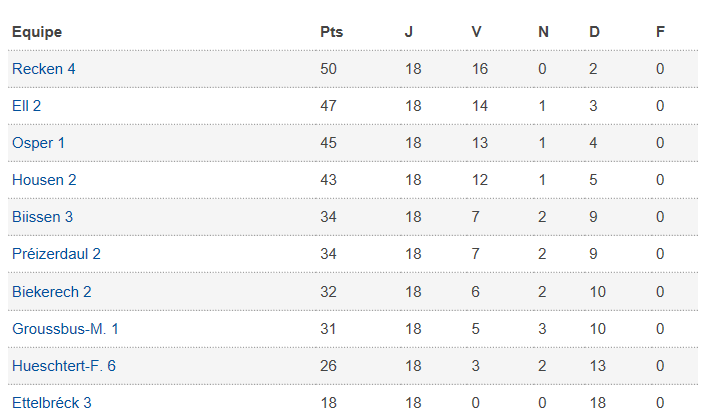Click the N column header

pos(543,32)
